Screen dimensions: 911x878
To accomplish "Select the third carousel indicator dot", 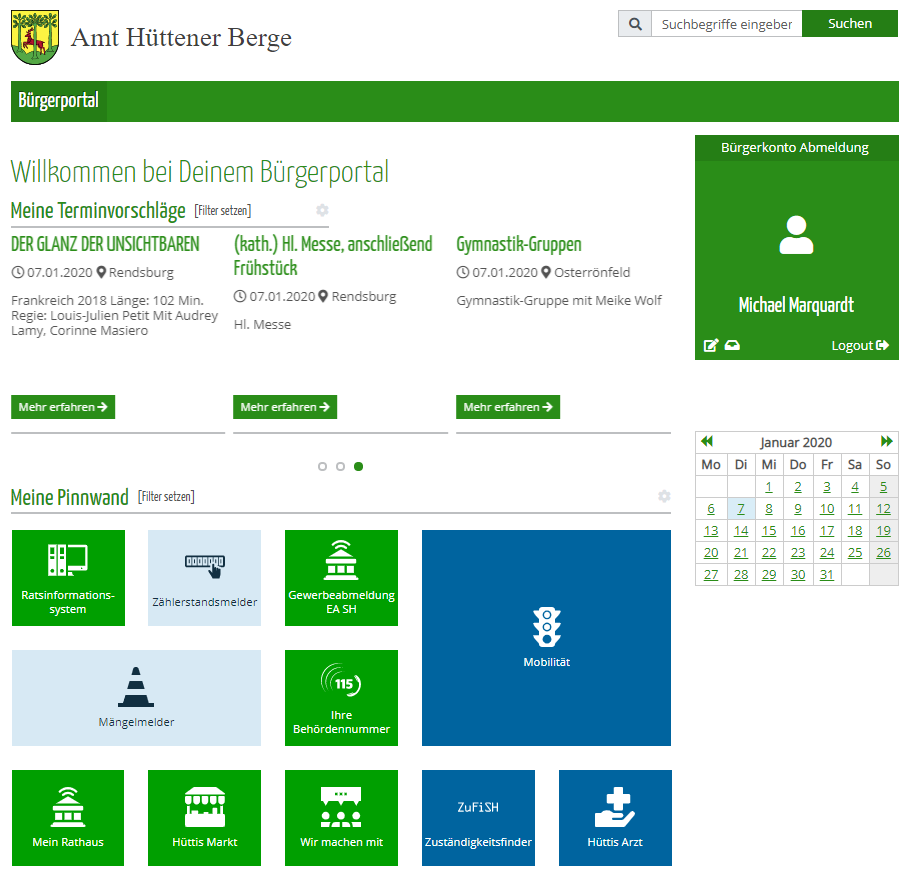I will pos(358,466).
